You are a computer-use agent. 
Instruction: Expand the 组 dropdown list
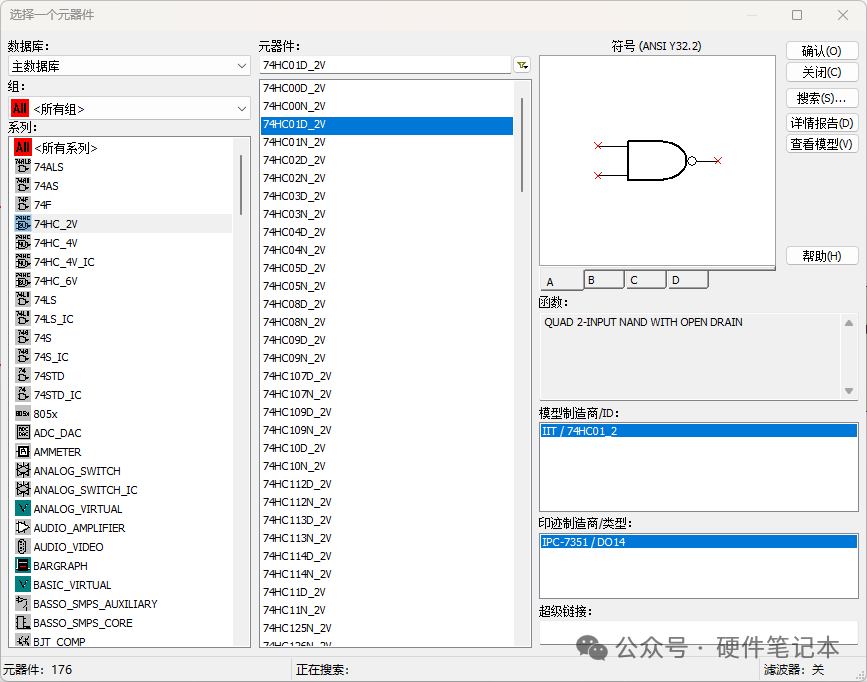tap(129, 108)
